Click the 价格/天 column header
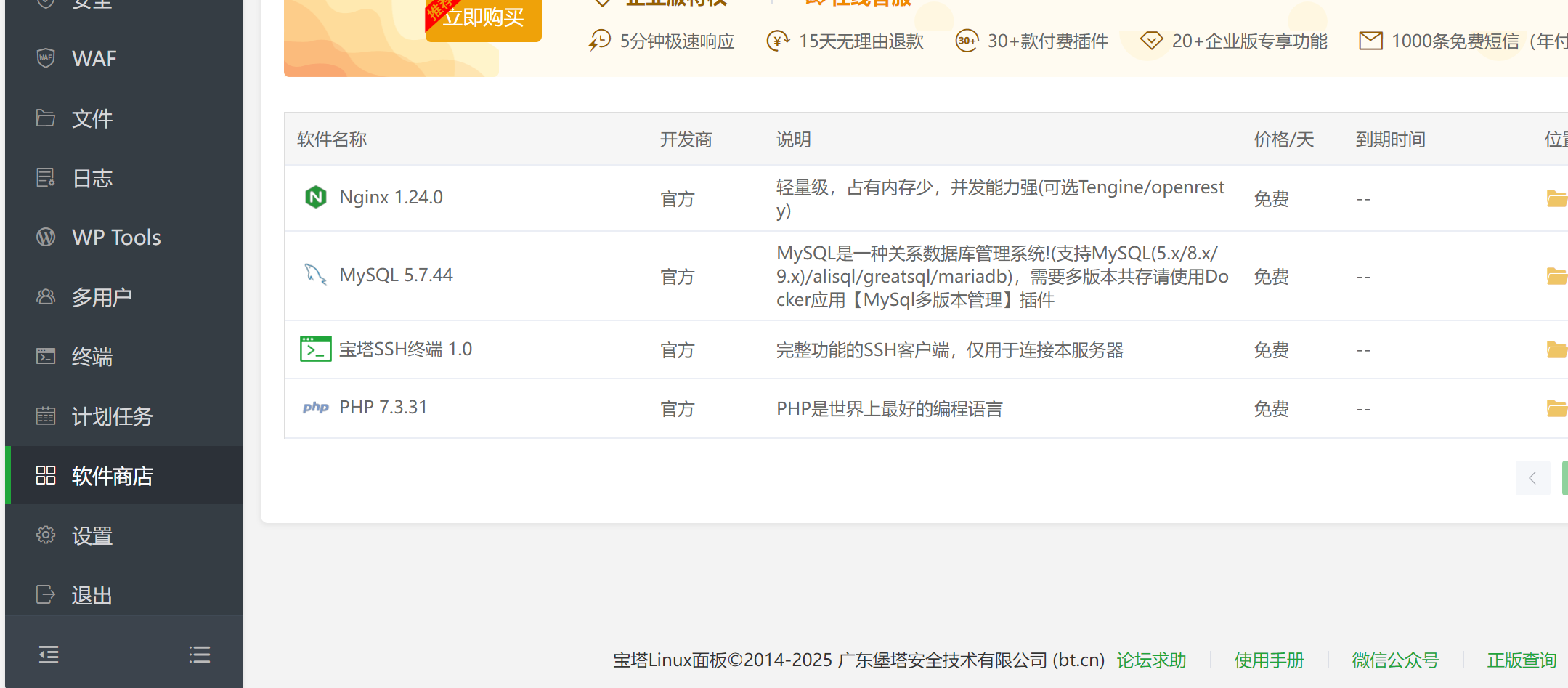This screenshot has height=688, width=1568. pos(1284,139)
